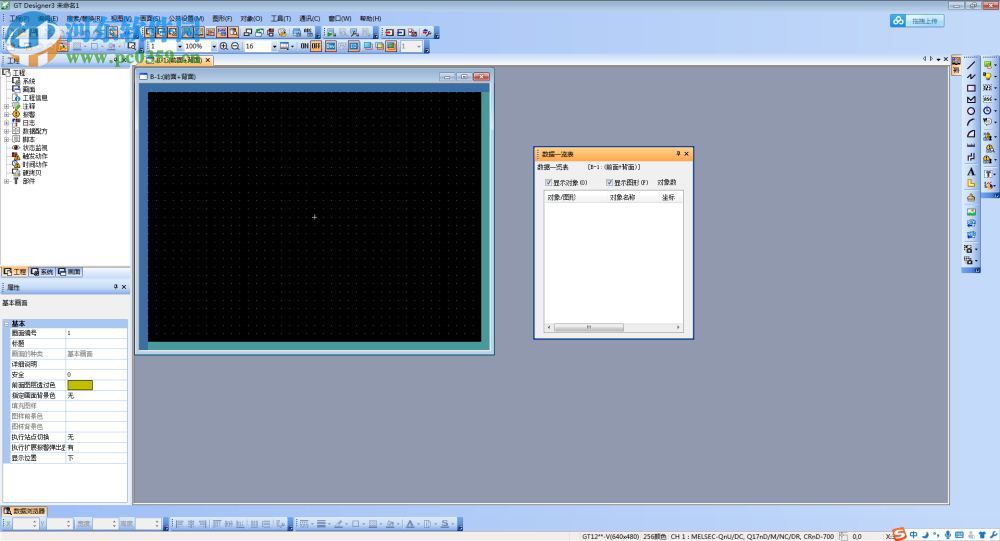Screen dimensions: 1000x541
Task: Open the 通讯(C) menu
Action: pyautogui.click(x=310, y=19)
